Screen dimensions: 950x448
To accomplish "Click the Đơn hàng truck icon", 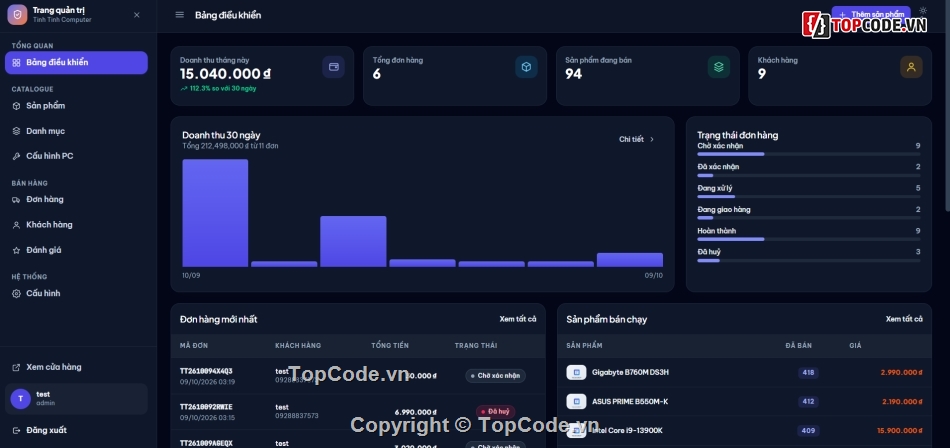I will pyautogui.click(x=16, y=199).
